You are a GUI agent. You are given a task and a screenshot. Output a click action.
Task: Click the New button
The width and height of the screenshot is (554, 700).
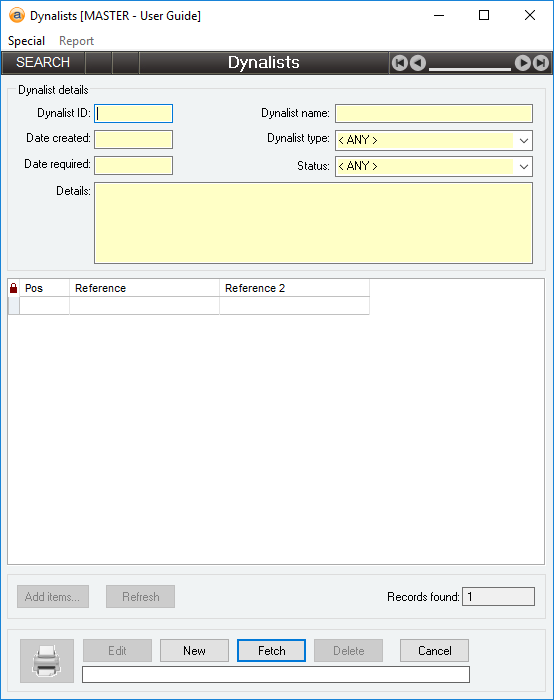coord(194,650)
